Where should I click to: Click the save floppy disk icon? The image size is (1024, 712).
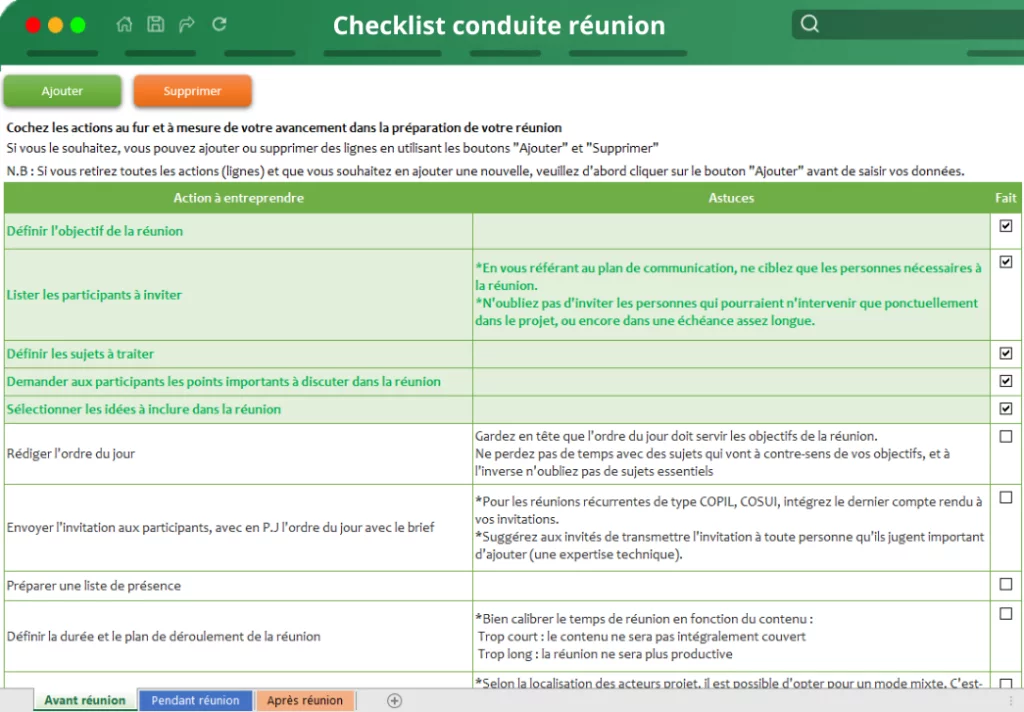tap(155, 24)
